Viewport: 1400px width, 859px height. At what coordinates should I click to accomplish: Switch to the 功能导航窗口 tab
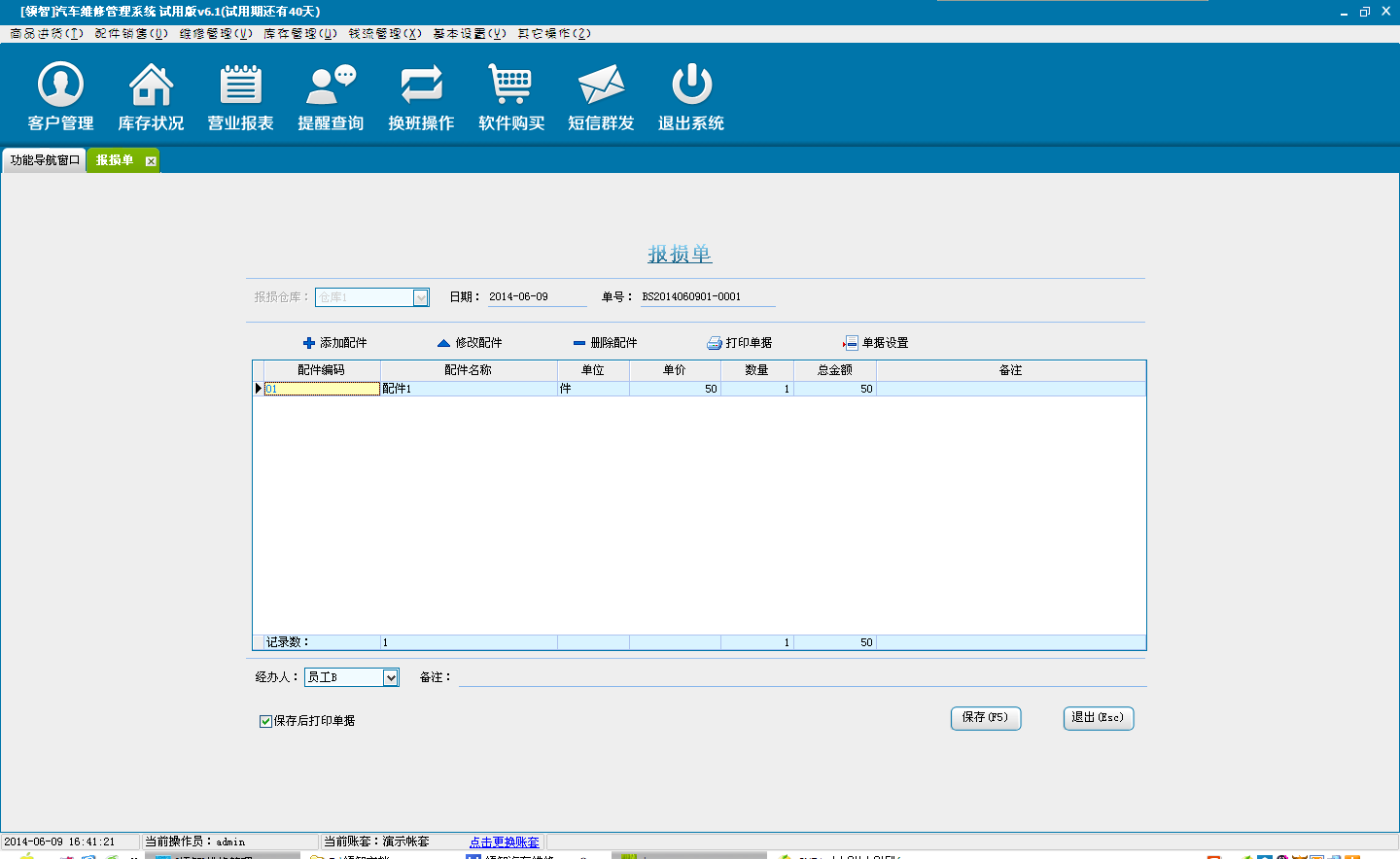44,160
